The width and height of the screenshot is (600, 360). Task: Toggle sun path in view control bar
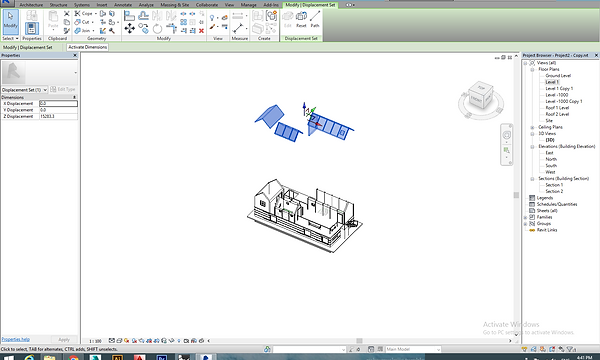[127, 340]
